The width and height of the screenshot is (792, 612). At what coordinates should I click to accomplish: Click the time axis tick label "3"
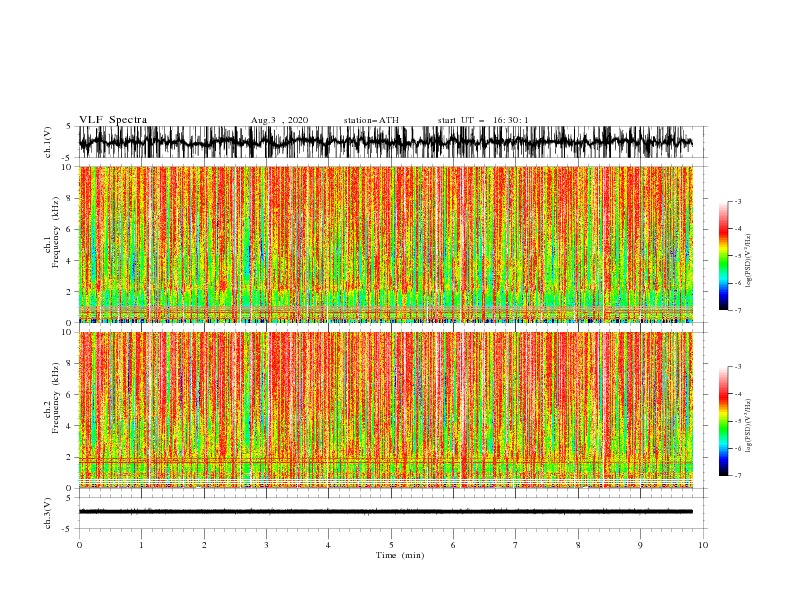click(x=266, y=545)
